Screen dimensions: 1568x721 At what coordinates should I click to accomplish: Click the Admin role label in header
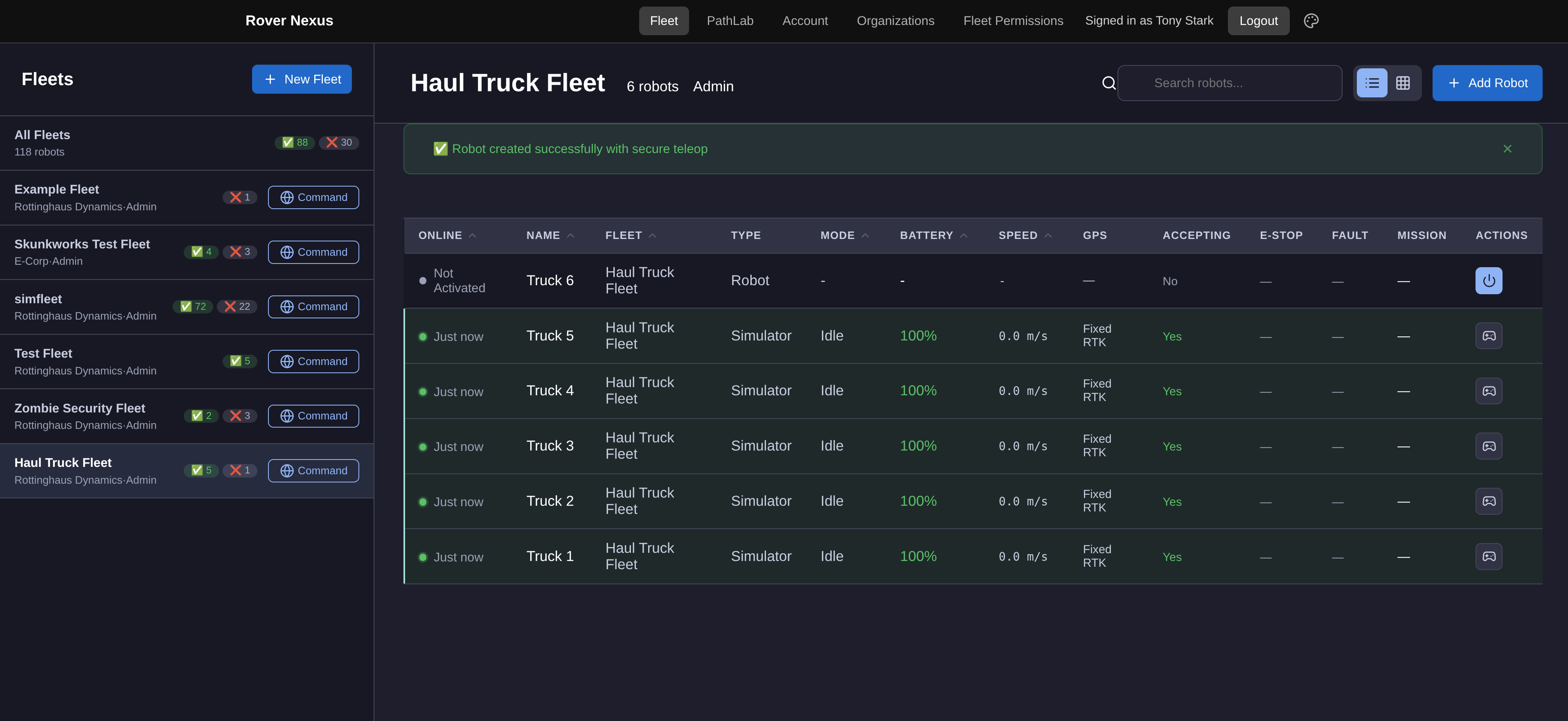pos(713,86)
